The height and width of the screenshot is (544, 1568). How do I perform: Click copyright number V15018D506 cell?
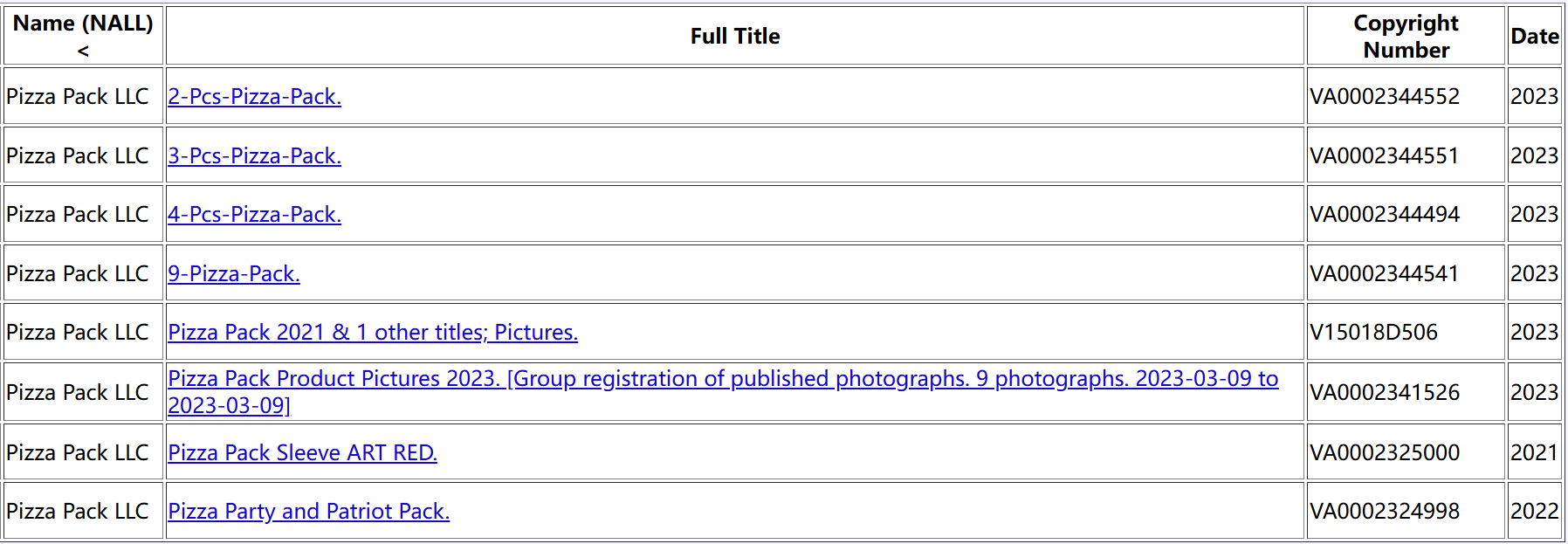point(1406,332)
